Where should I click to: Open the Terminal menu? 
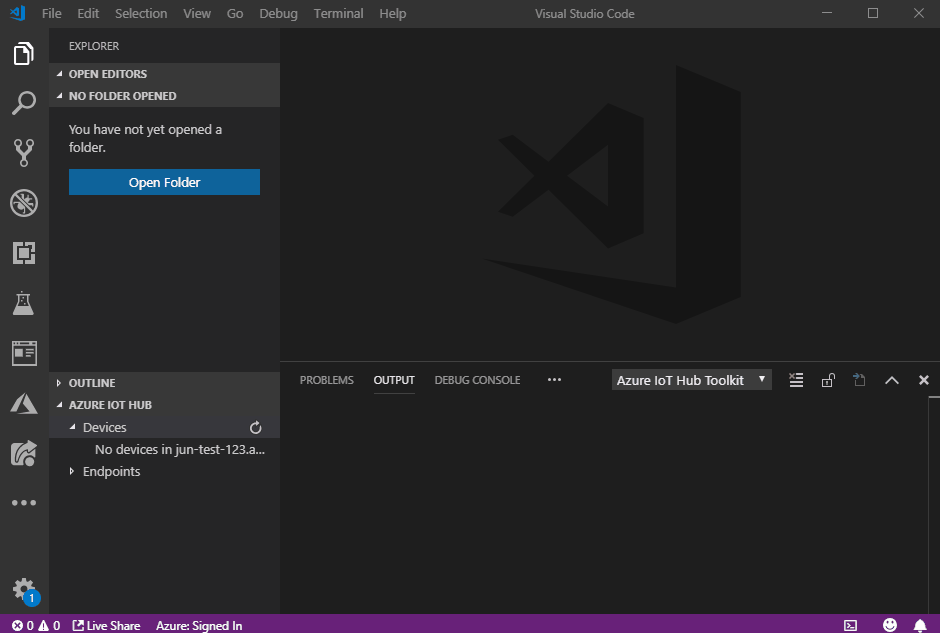point(338,13)
